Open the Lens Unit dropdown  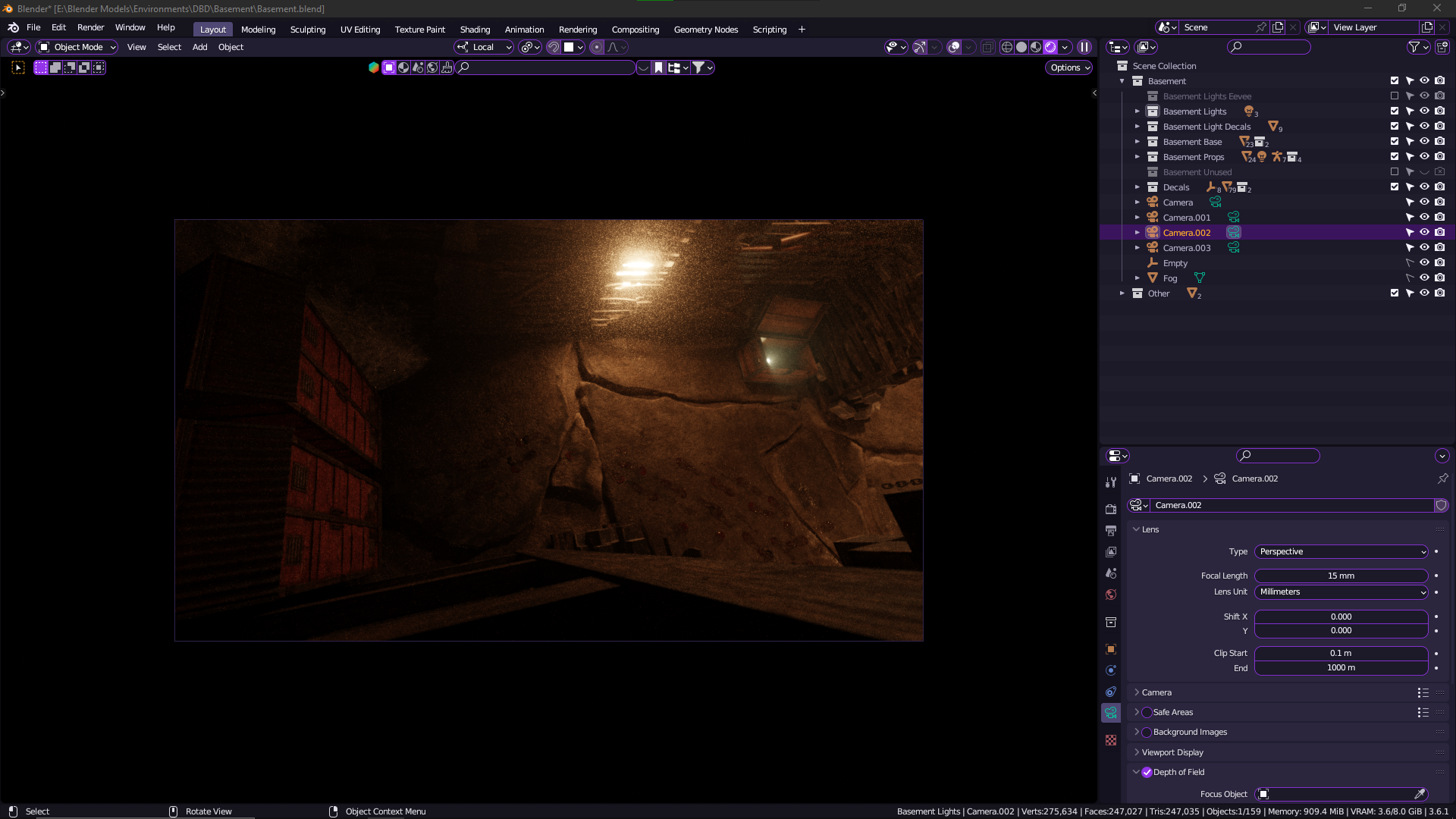1341,591
